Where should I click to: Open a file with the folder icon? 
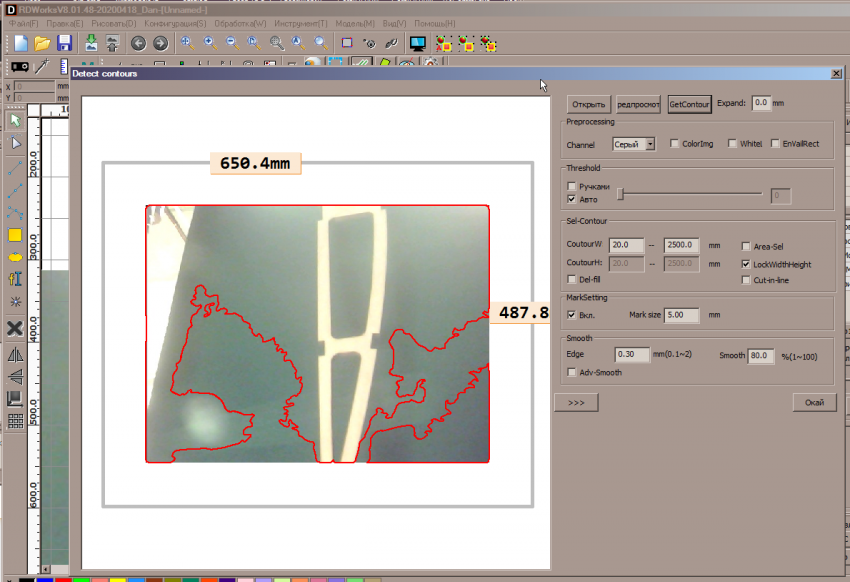click(42, 43)
